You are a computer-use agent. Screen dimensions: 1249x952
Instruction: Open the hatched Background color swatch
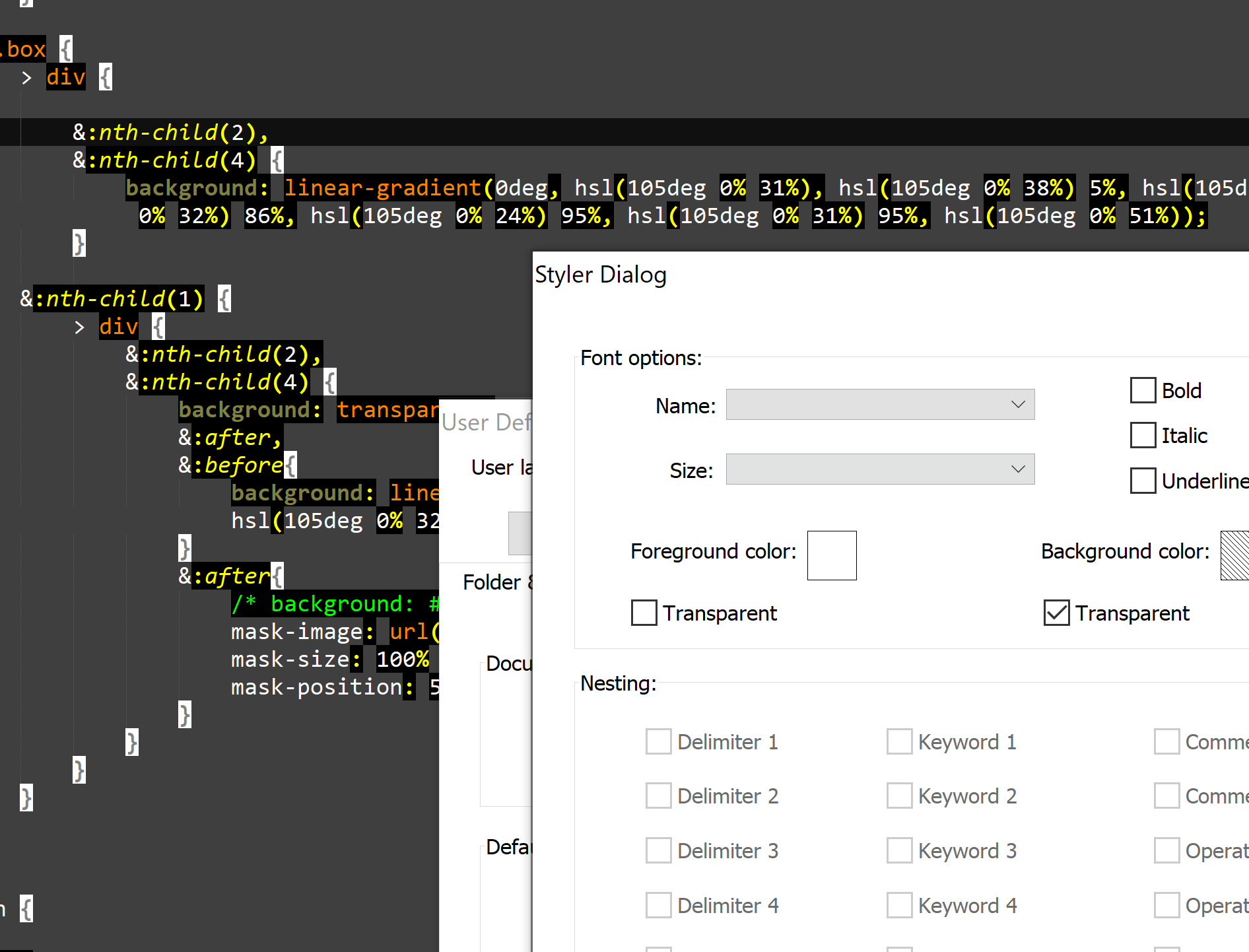(x=1235, y=555)
